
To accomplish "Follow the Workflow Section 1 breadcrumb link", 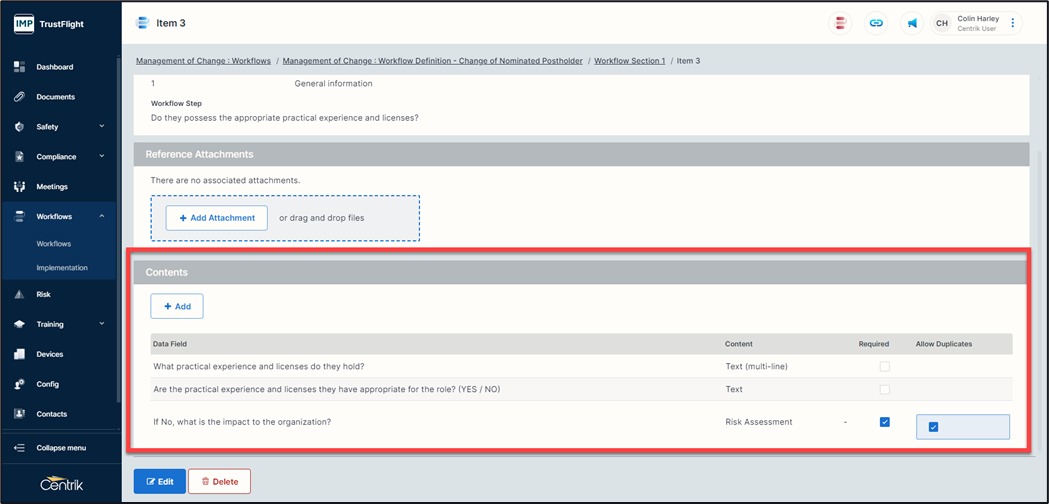I will click(629, 61).
